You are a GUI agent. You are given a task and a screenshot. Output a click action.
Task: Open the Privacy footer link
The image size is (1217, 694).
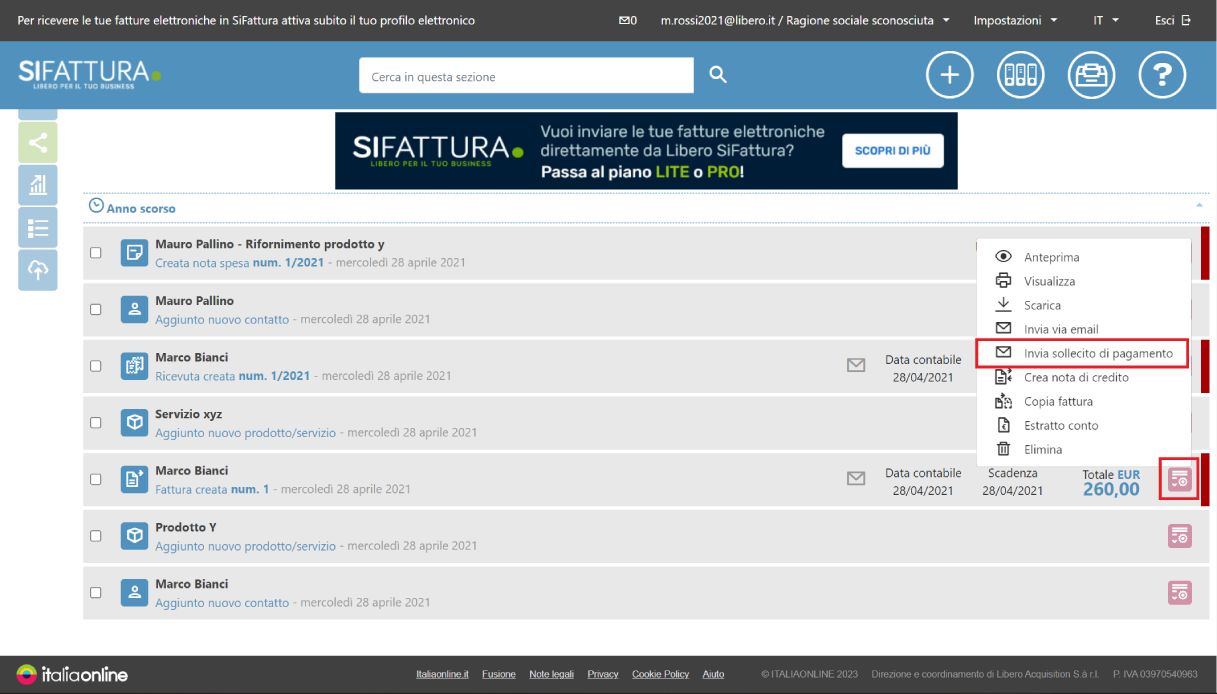603,674
